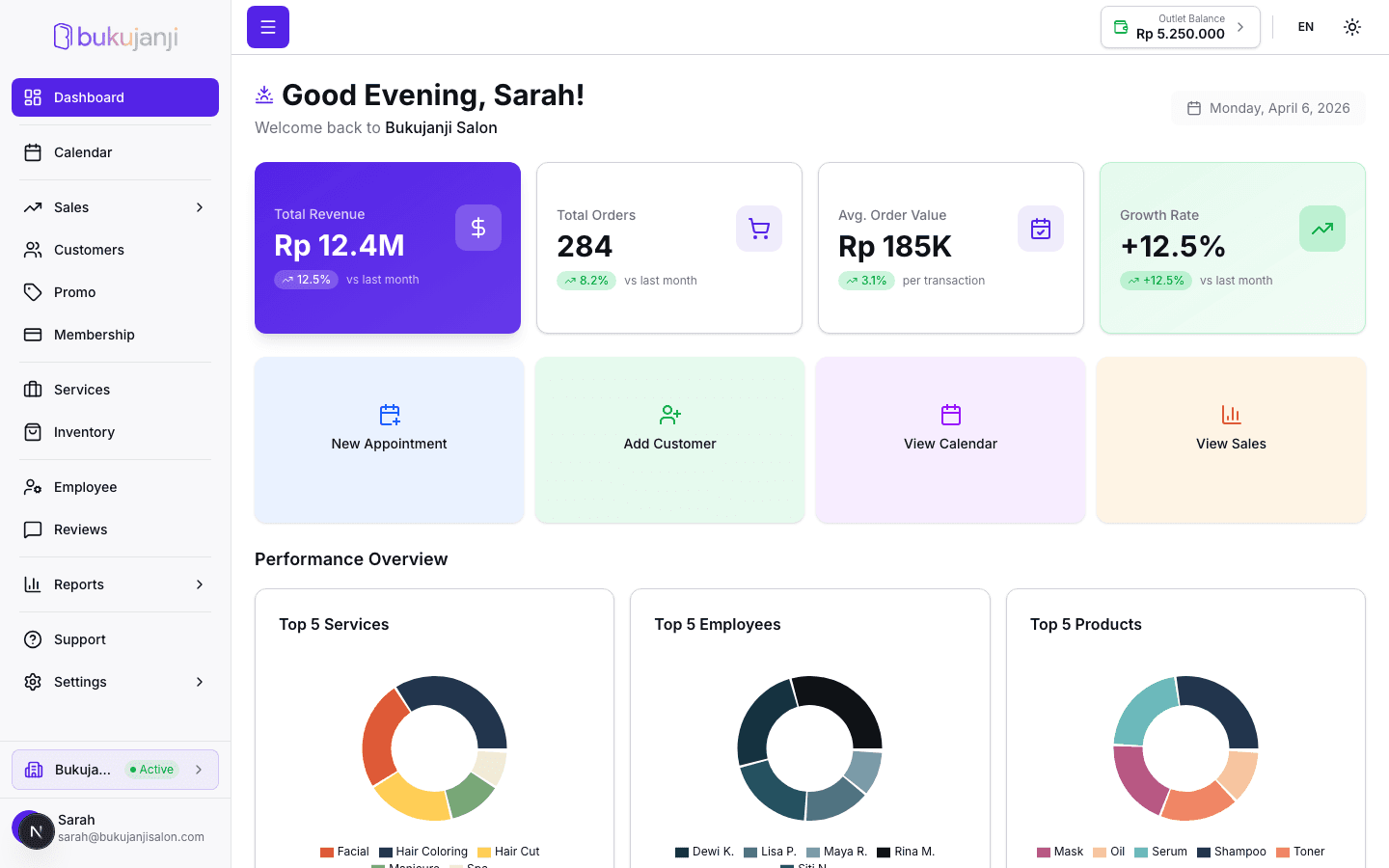Click the Membership sidebar icon

pos(32,335)
